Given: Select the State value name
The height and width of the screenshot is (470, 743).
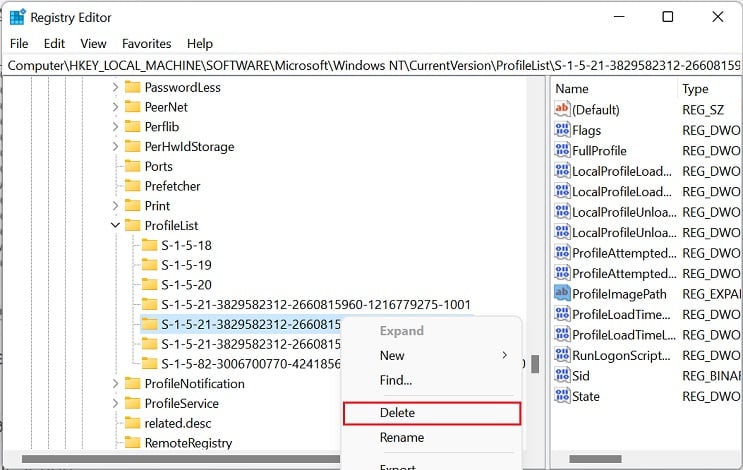Looking at the screenshot, I should tap(586, 397).
